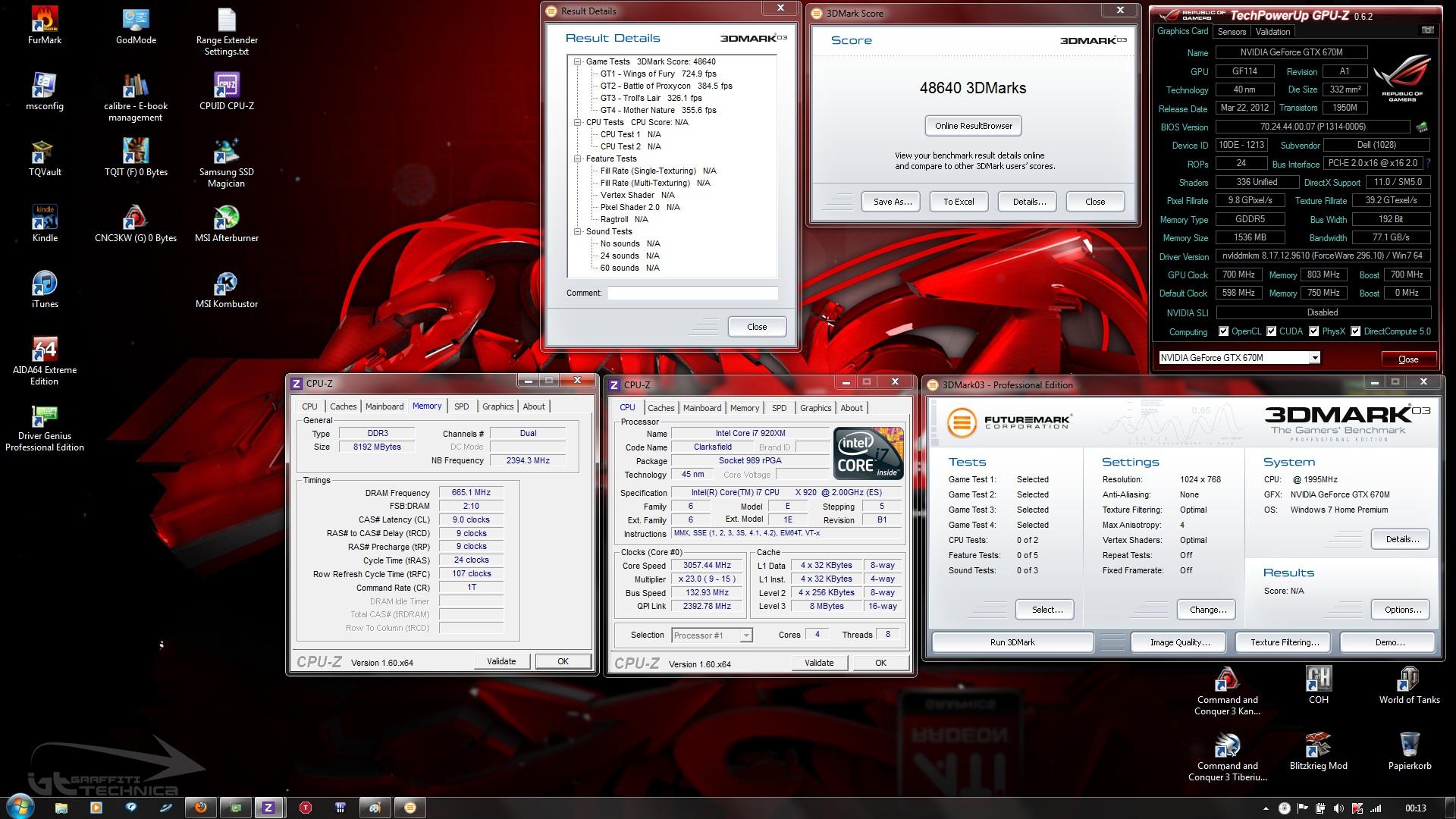Click GPU-Z bus interface question mark
The image size is (1456, 819).
1429,163
